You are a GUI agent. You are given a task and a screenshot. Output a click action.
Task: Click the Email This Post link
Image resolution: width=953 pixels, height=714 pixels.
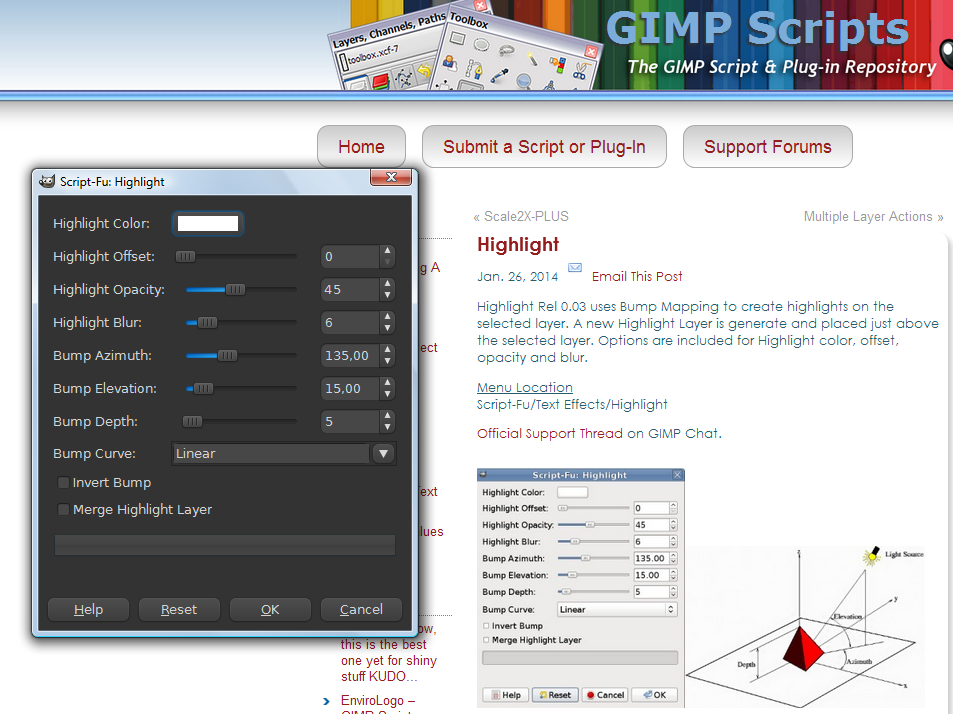[637, 276]
